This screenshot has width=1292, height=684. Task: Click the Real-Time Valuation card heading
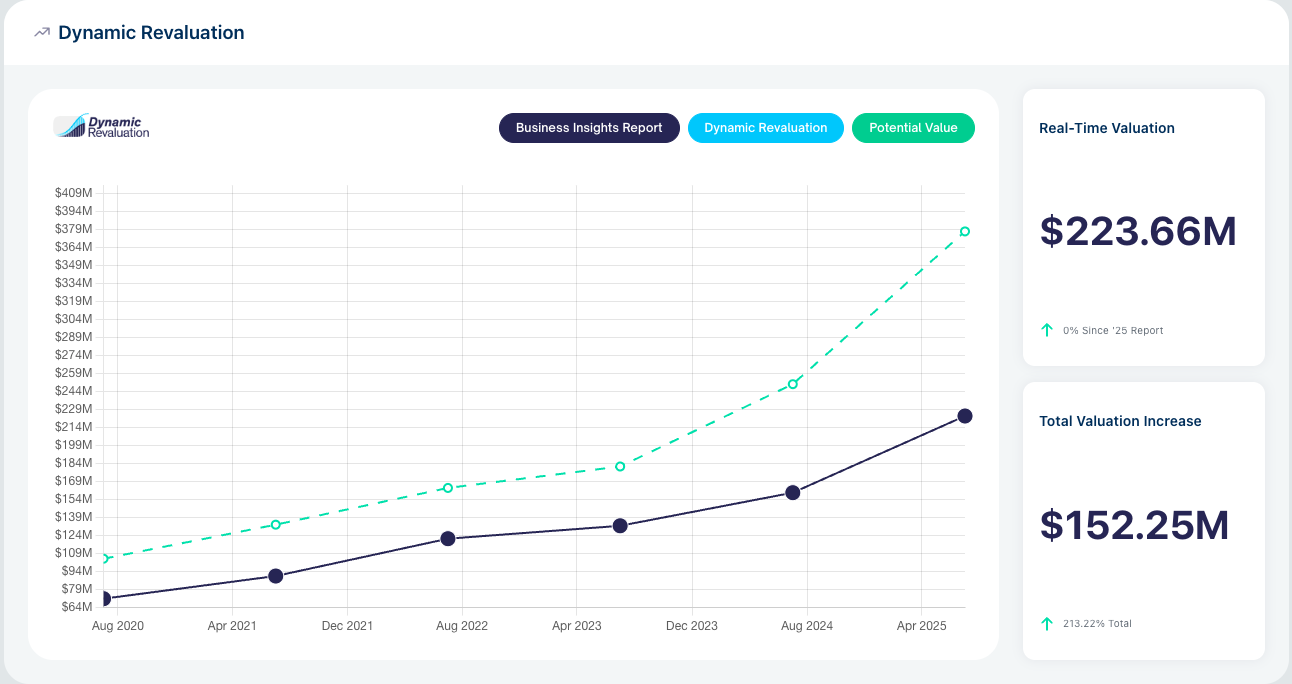point(1106,128)
